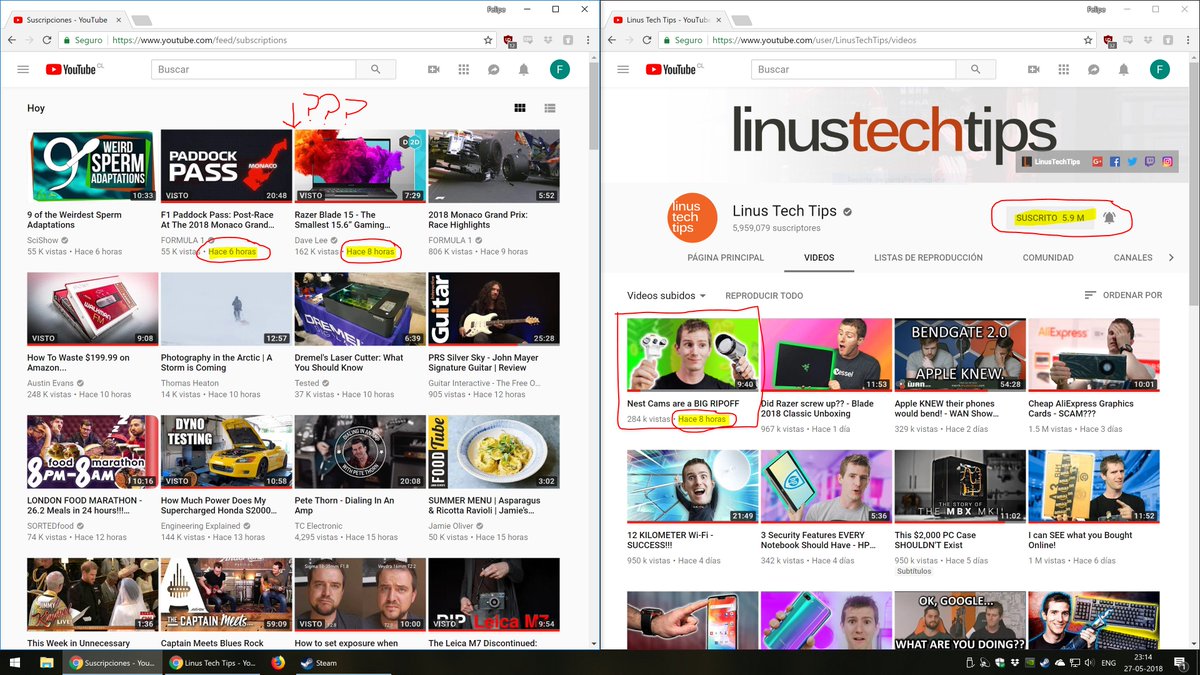
Task: Click Linus Tech Tips taskbar Chrome button
Action: (212, 662)
